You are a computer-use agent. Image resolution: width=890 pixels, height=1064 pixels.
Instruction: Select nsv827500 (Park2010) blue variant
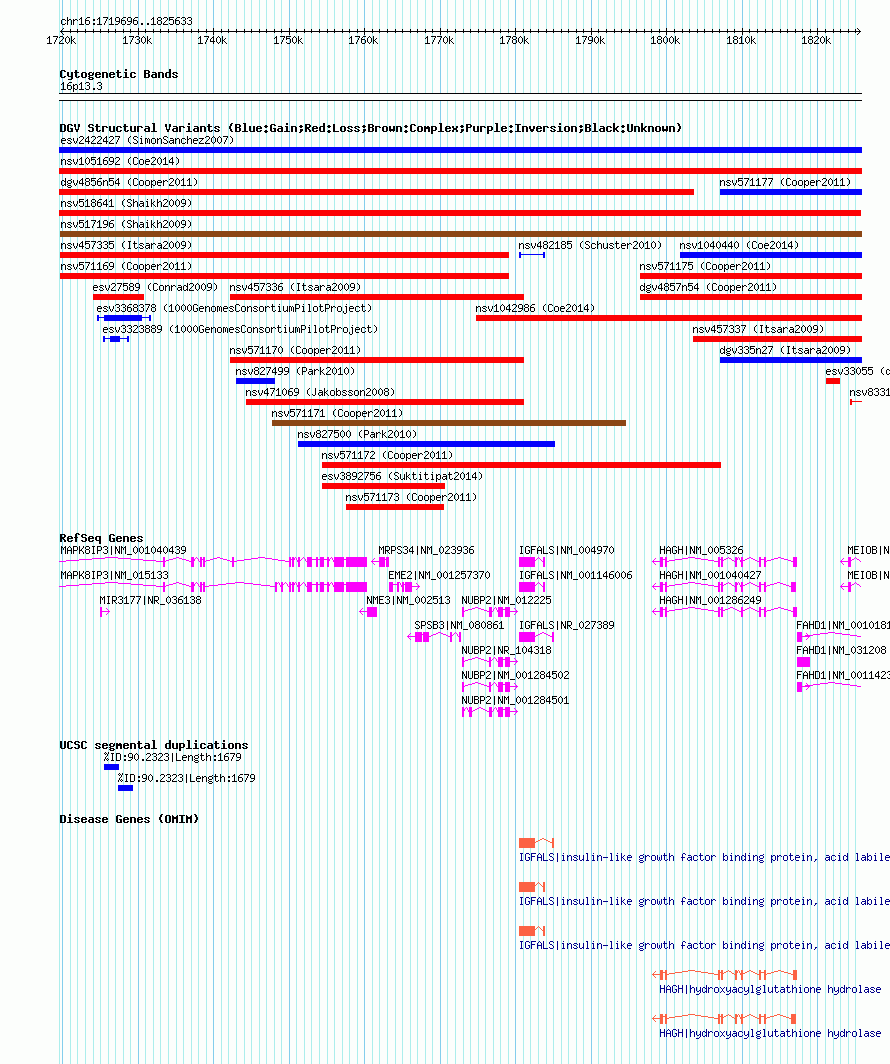pyautogui.click(x=426, y=444)
